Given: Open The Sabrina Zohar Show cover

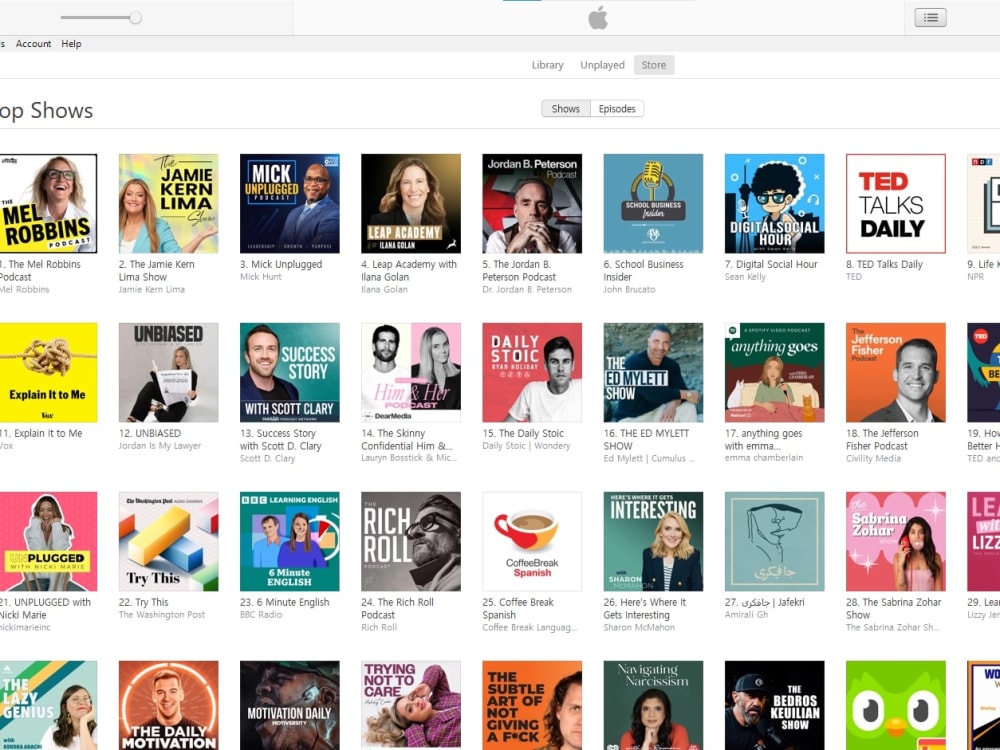Looking at the screenshot, I should (895, 541).
